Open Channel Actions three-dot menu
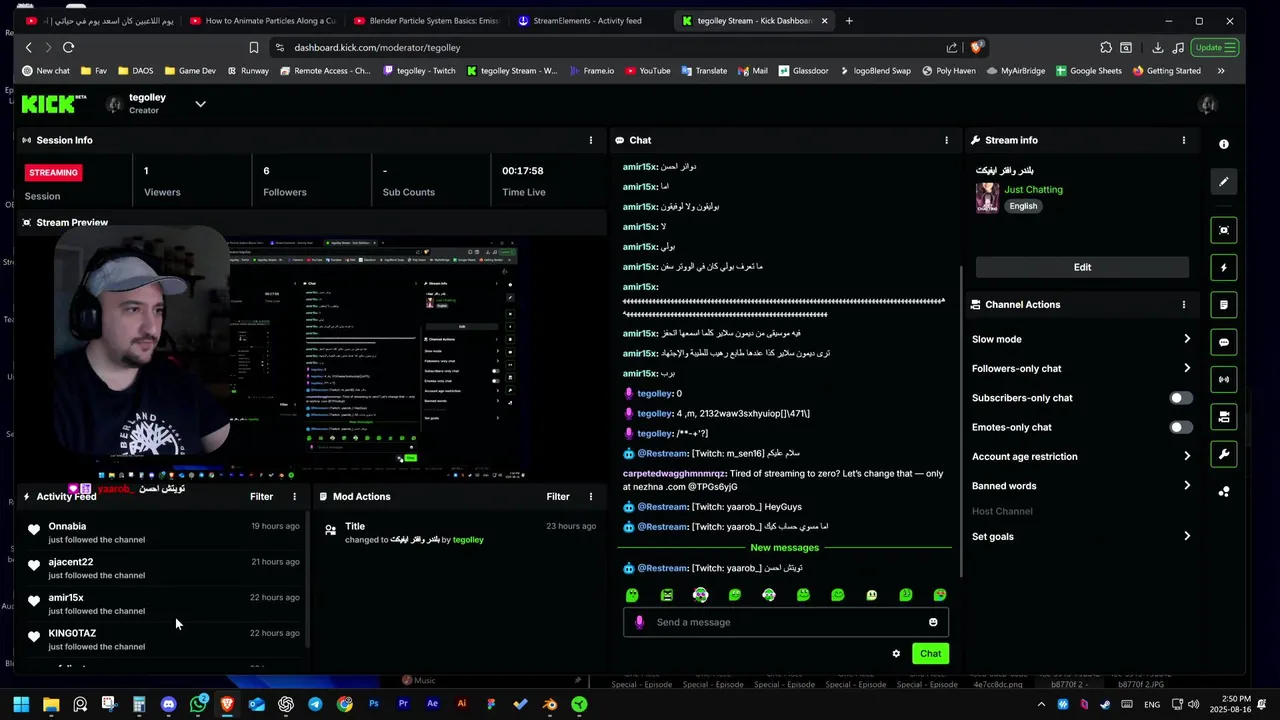Viewport: 1280px width, 720px height. 1184,305
